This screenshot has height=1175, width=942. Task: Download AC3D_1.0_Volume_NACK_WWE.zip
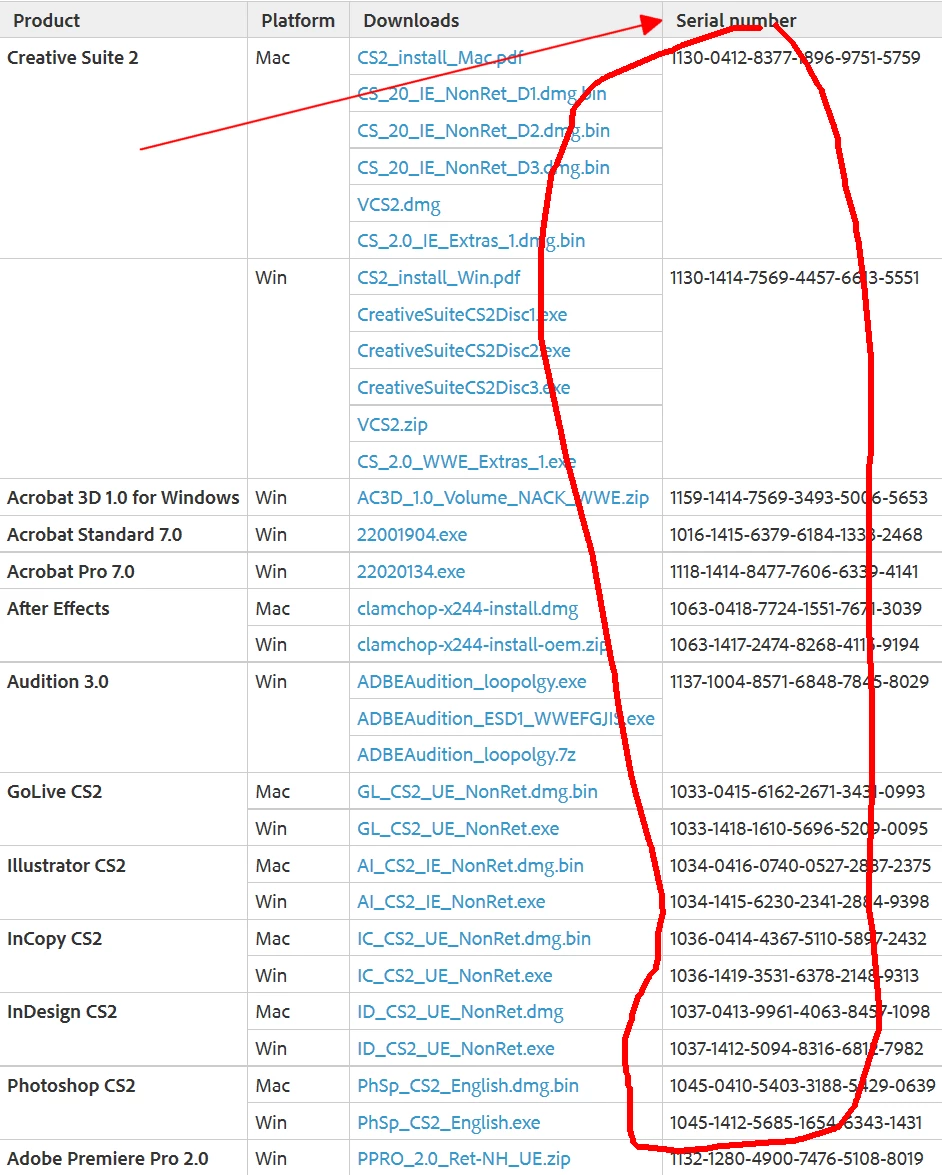point(503,498)
